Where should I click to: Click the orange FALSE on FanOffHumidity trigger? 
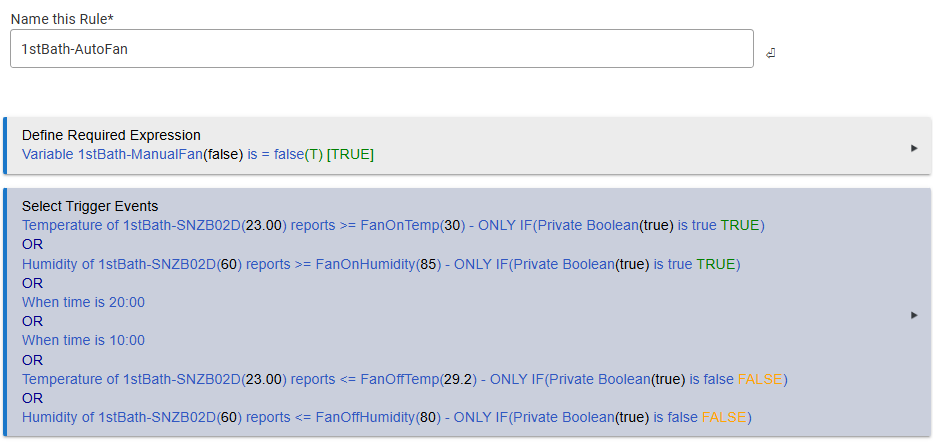coord(724,417)
